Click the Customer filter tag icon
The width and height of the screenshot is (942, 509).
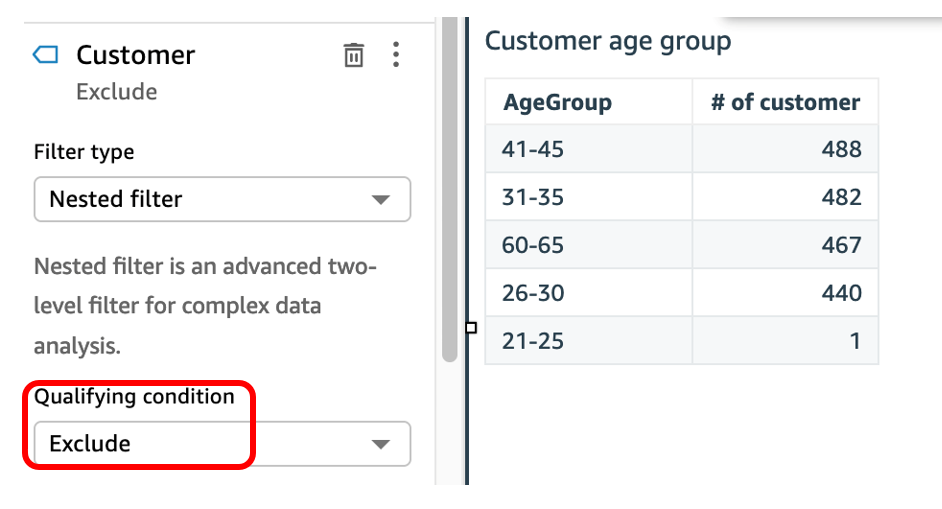pos(46,55)
